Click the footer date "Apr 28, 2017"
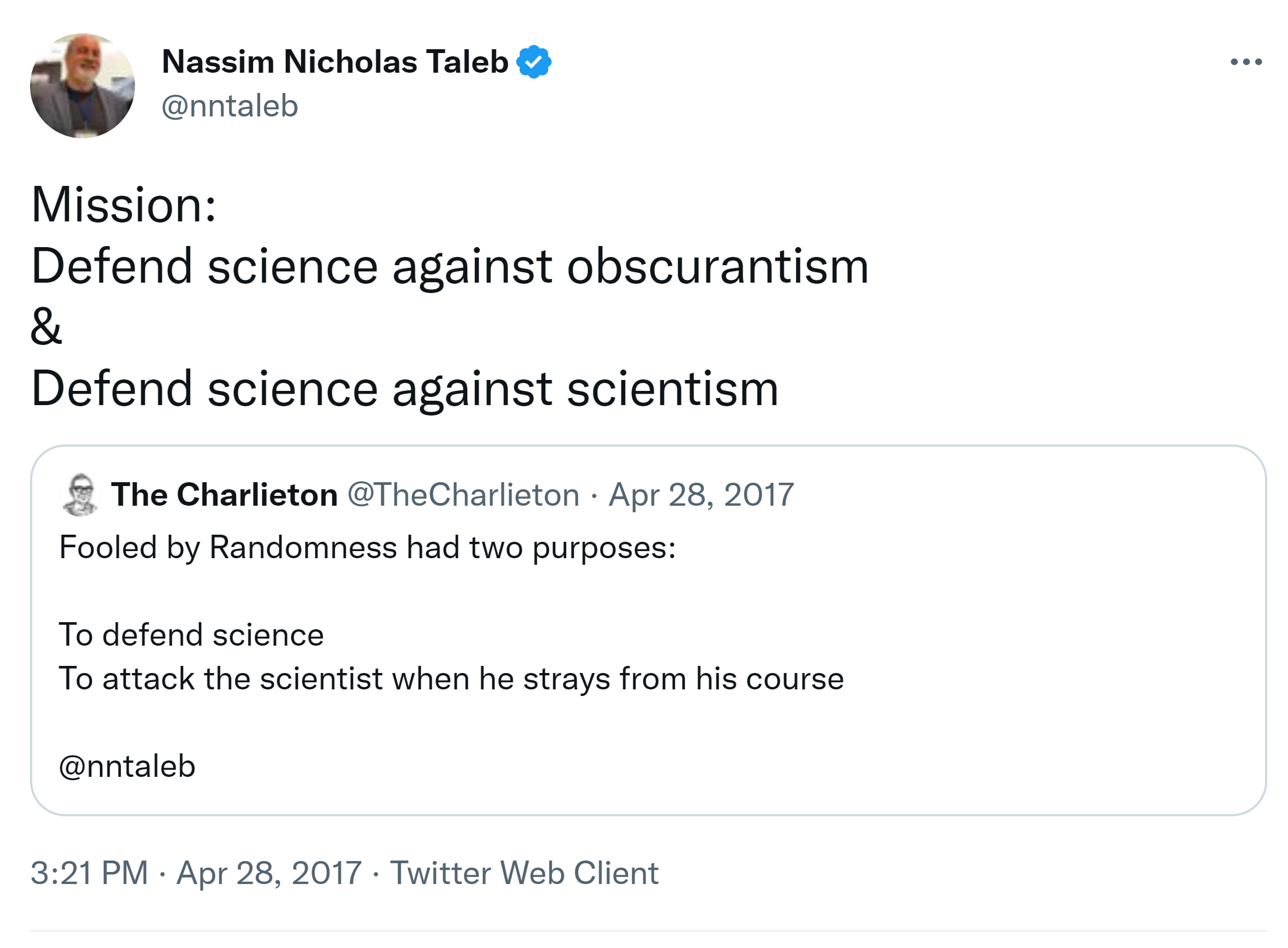 (269, 873)
